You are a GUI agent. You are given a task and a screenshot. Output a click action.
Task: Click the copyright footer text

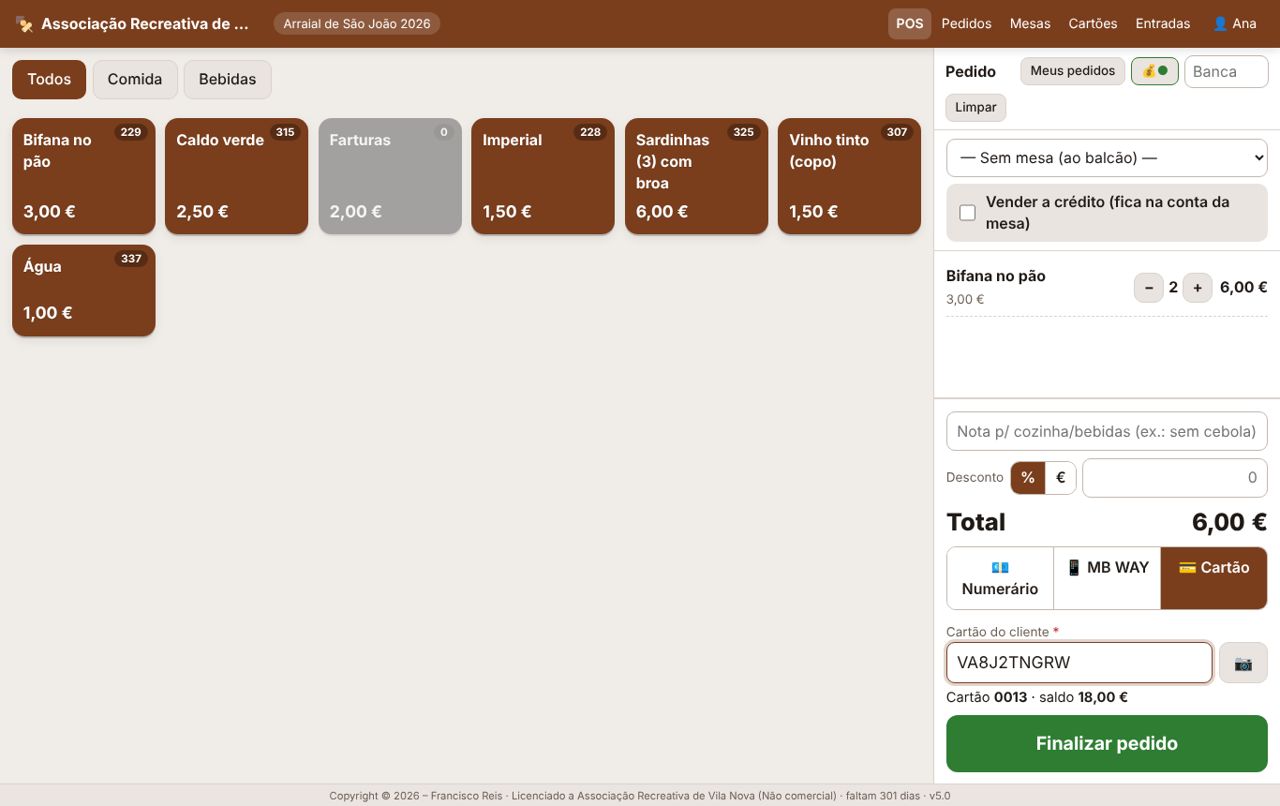(x=640, y=796)
